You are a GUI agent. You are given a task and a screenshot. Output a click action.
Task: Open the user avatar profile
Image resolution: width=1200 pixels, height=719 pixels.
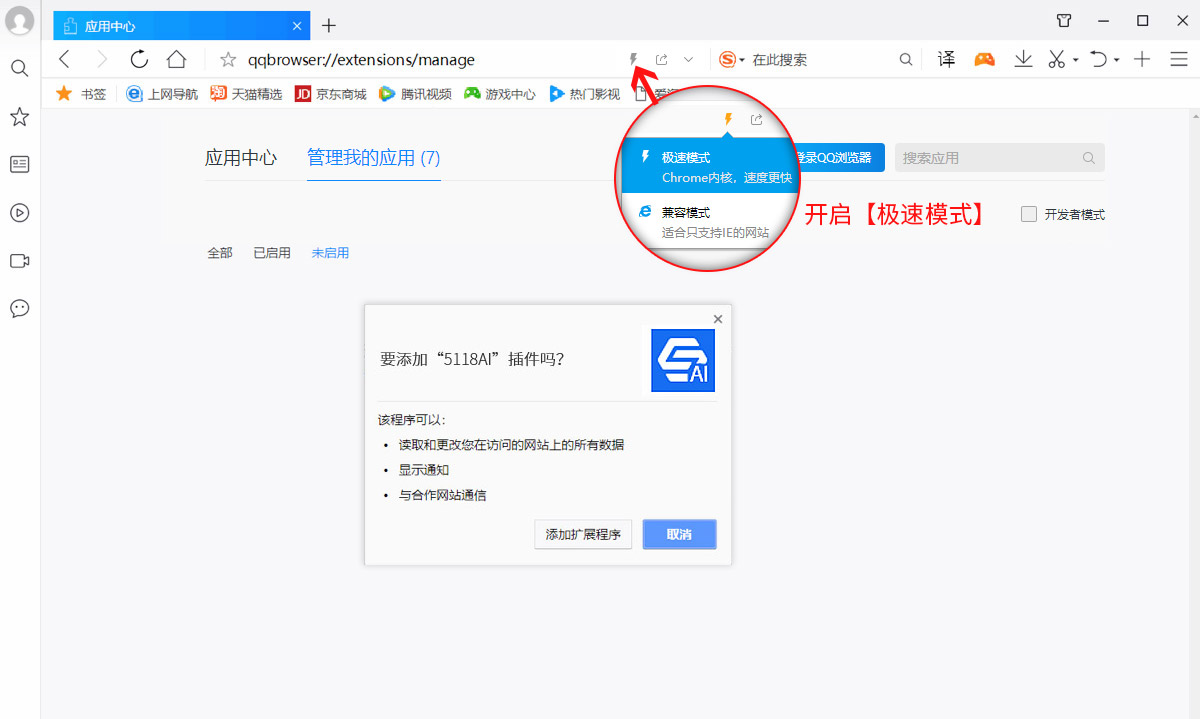(x=20, y=20)
